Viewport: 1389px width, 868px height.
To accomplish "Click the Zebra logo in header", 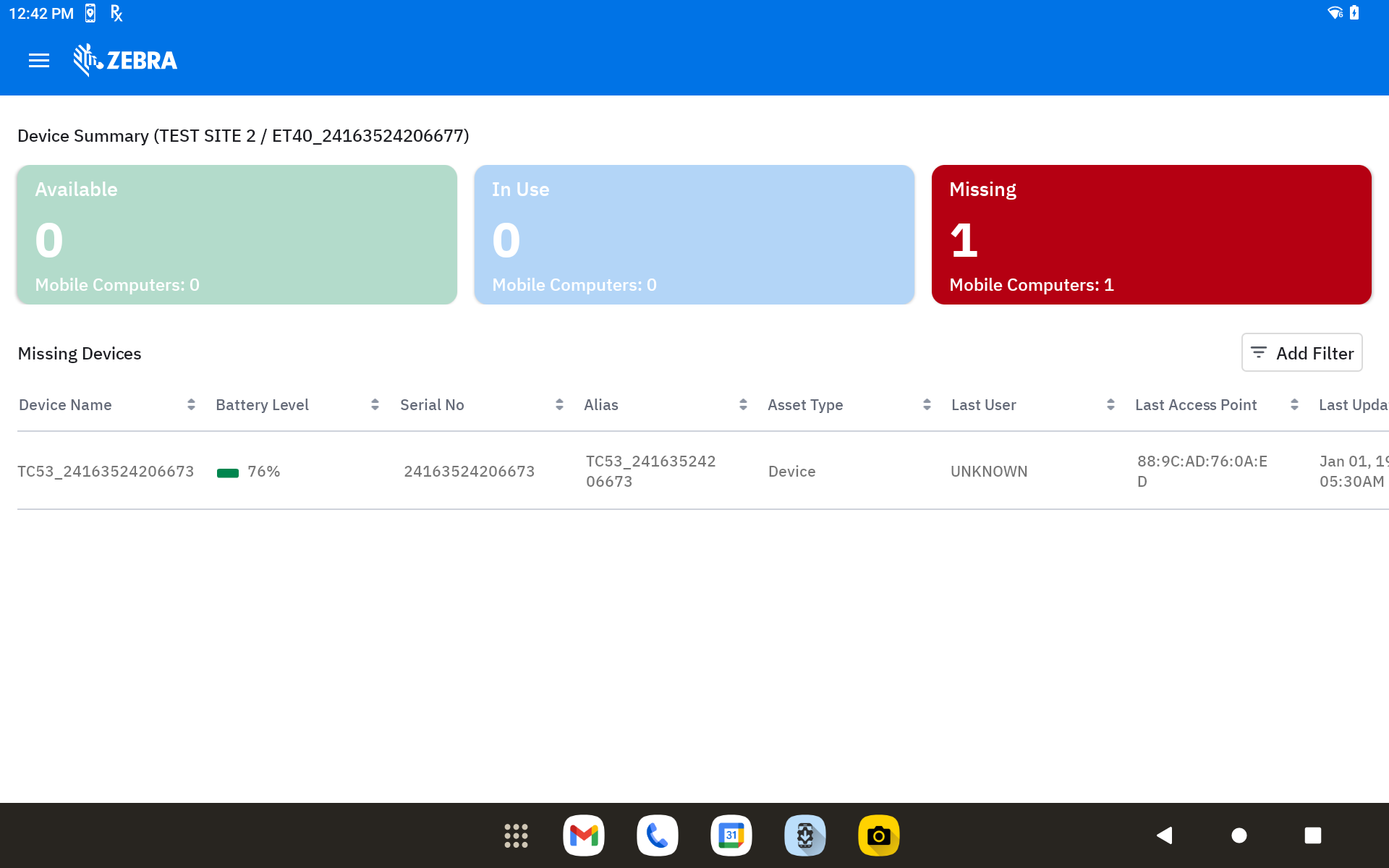I will pos(126,61).
